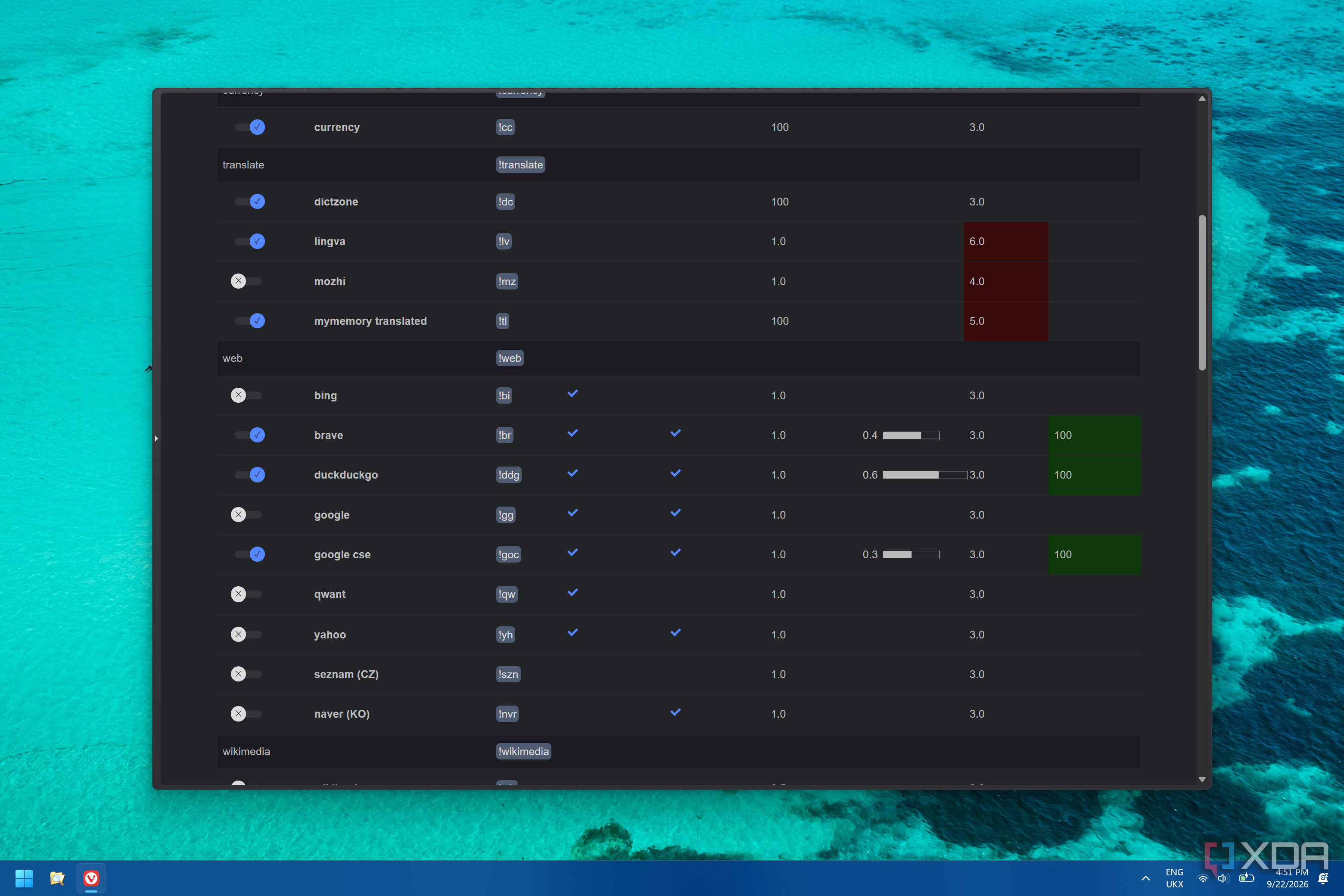Open File Explorer from the taskbar
Viewport: 1344px width, 896px height.
[57, 878]
